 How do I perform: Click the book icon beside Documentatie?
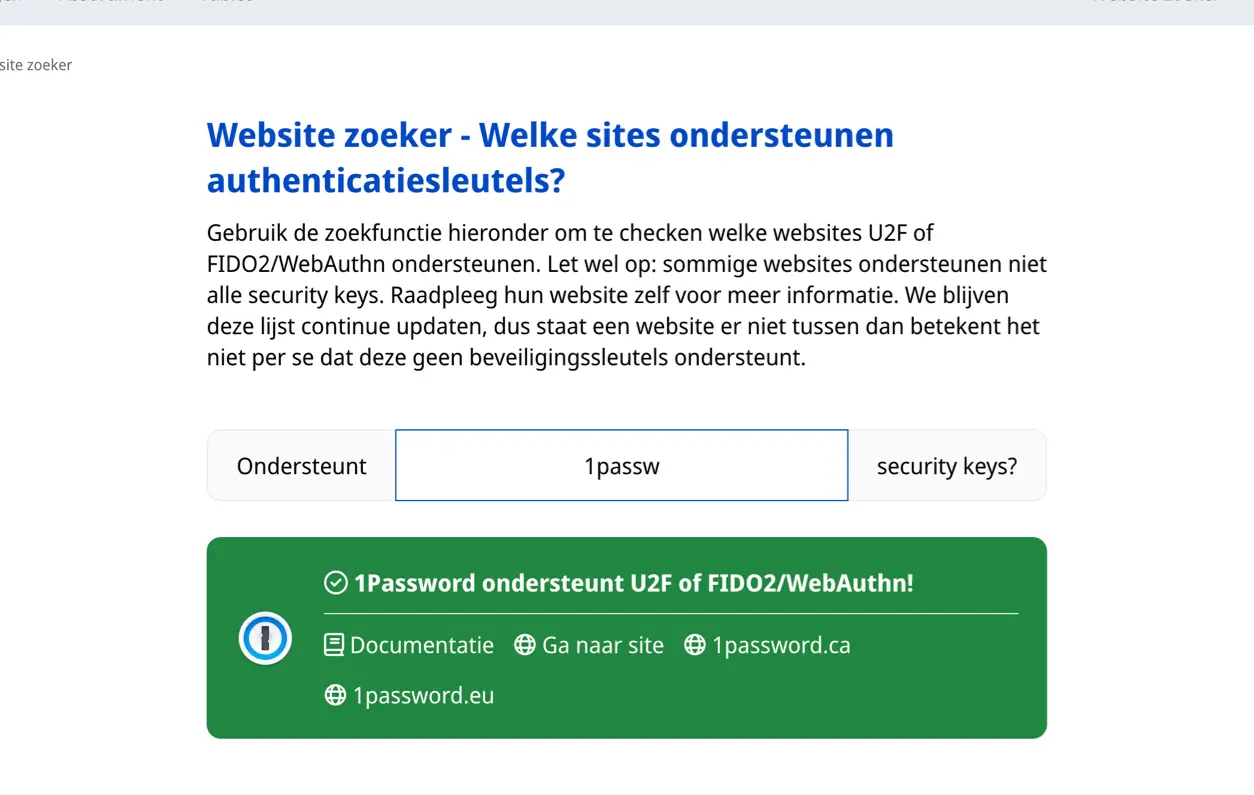coord(333,644)
